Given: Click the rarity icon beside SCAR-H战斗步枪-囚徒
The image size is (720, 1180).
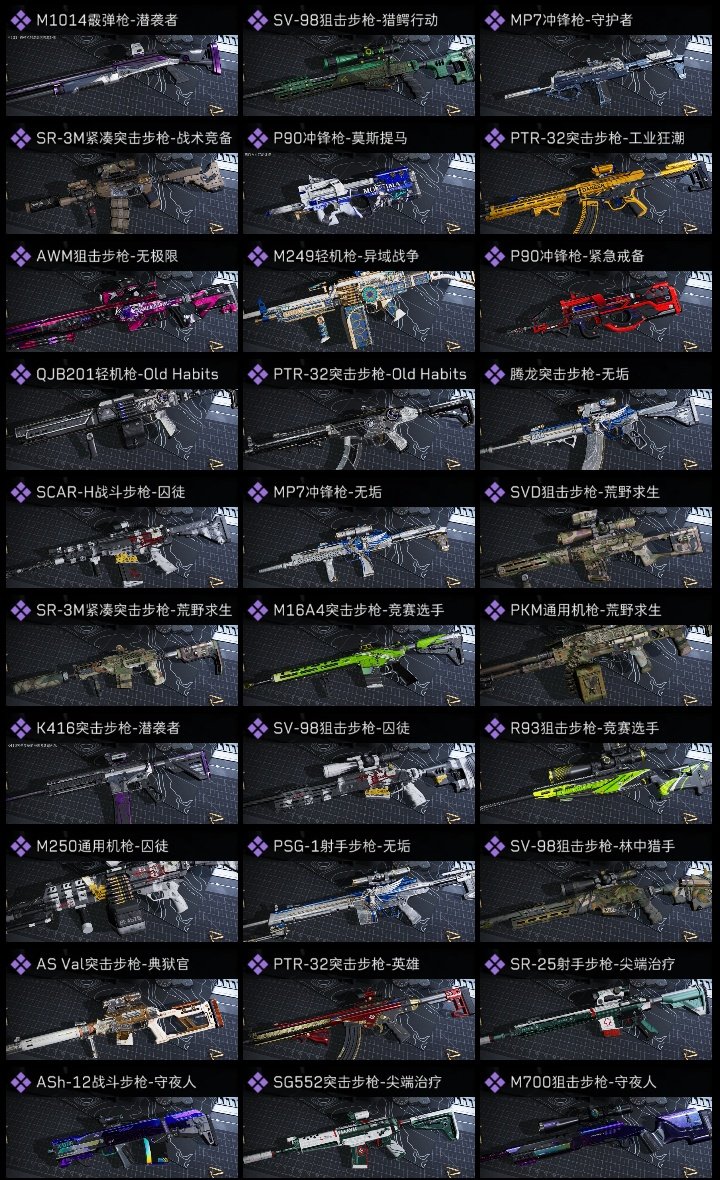Looking at the screenshot, I should point(20,492).
